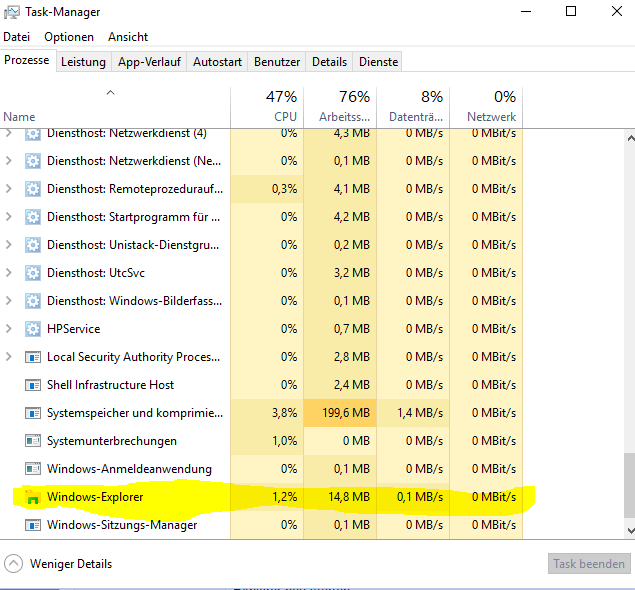Open the Optionen menu
Image resolution: width=635 pixels, height=590 pixels.
[x=69, y=37]
